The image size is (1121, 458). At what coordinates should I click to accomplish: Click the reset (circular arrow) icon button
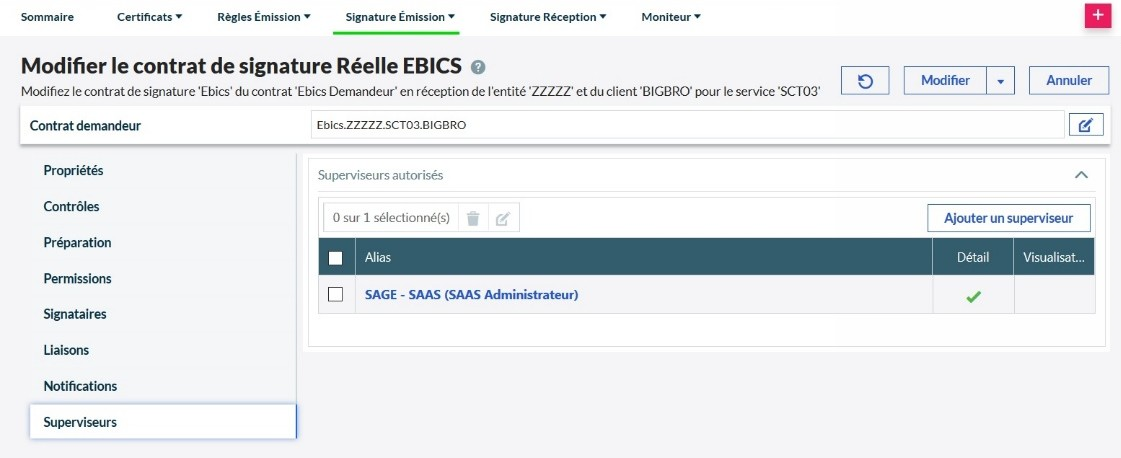pos(865,81)
